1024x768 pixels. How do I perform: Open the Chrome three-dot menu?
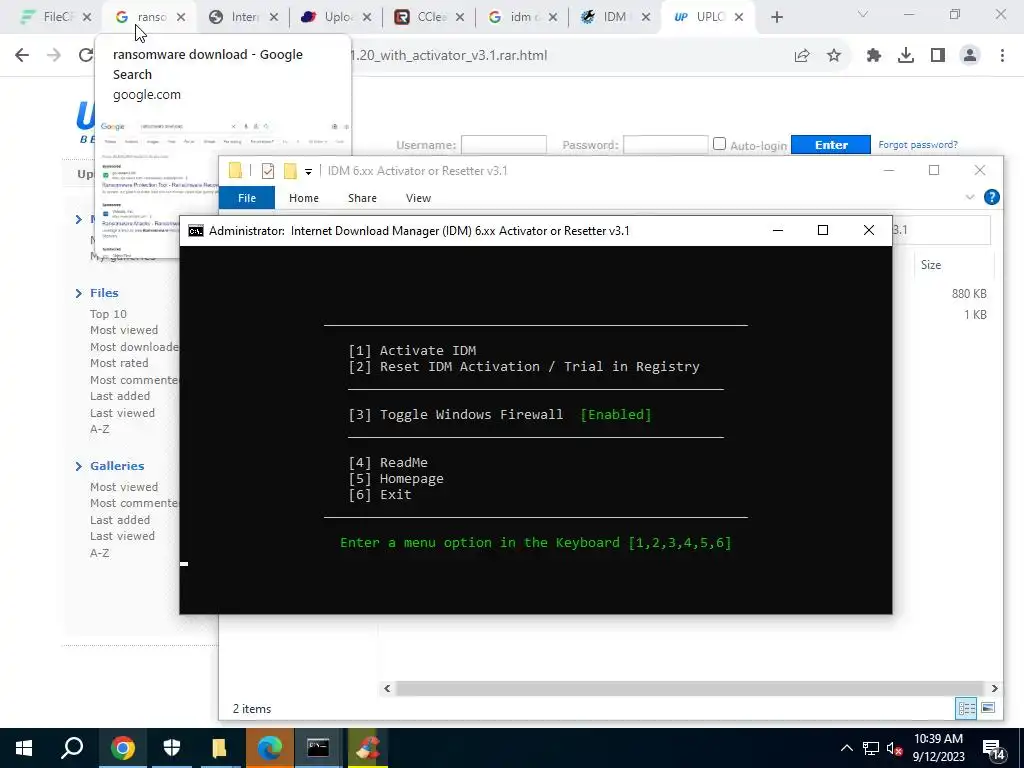[x=1002, y=56]
